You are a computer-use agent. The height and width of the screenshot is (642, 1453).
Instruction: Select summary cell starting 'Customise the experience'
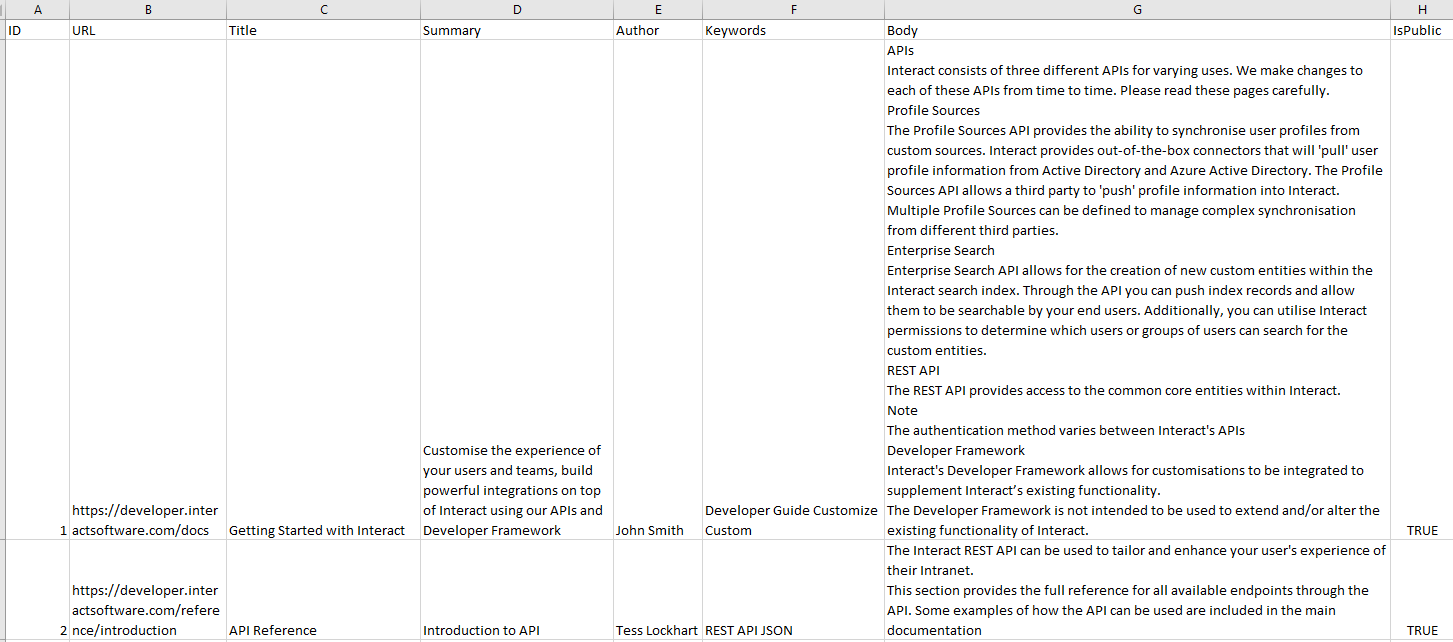pyautogui.click(x=517, y=290)
